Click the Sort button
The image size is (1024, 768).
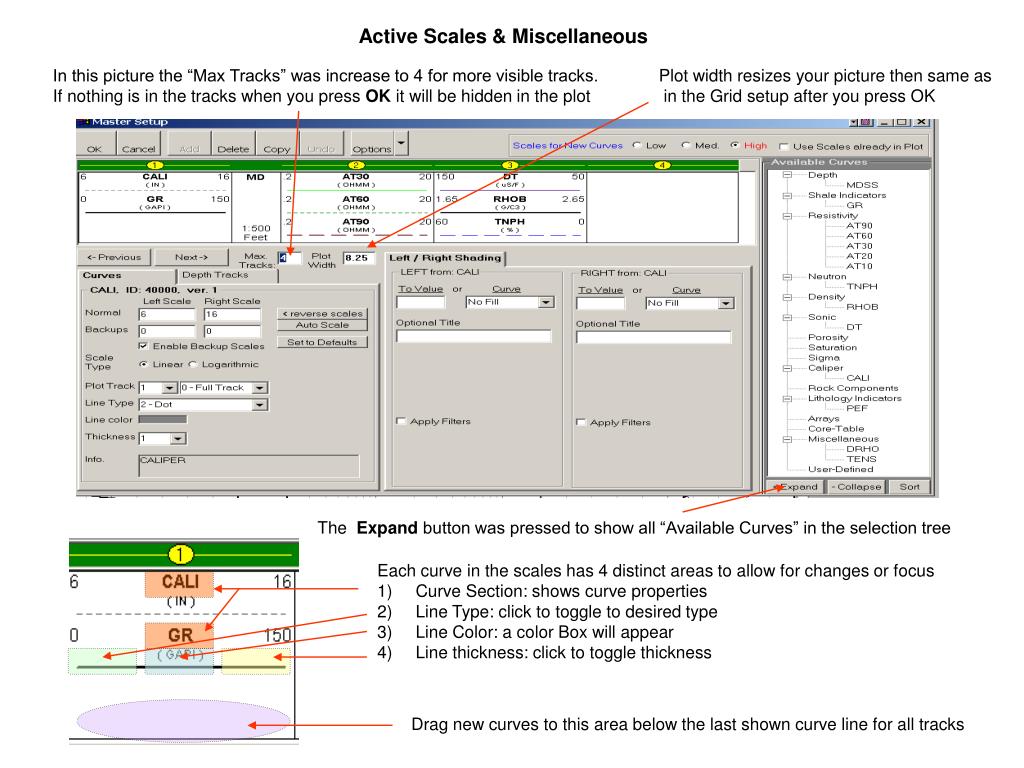coord(909,487)
